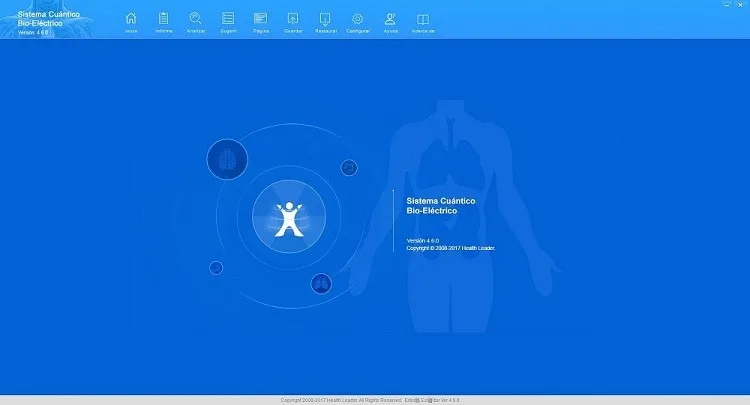Close the application window
The image size is (750, 405).
click(740, 5)
